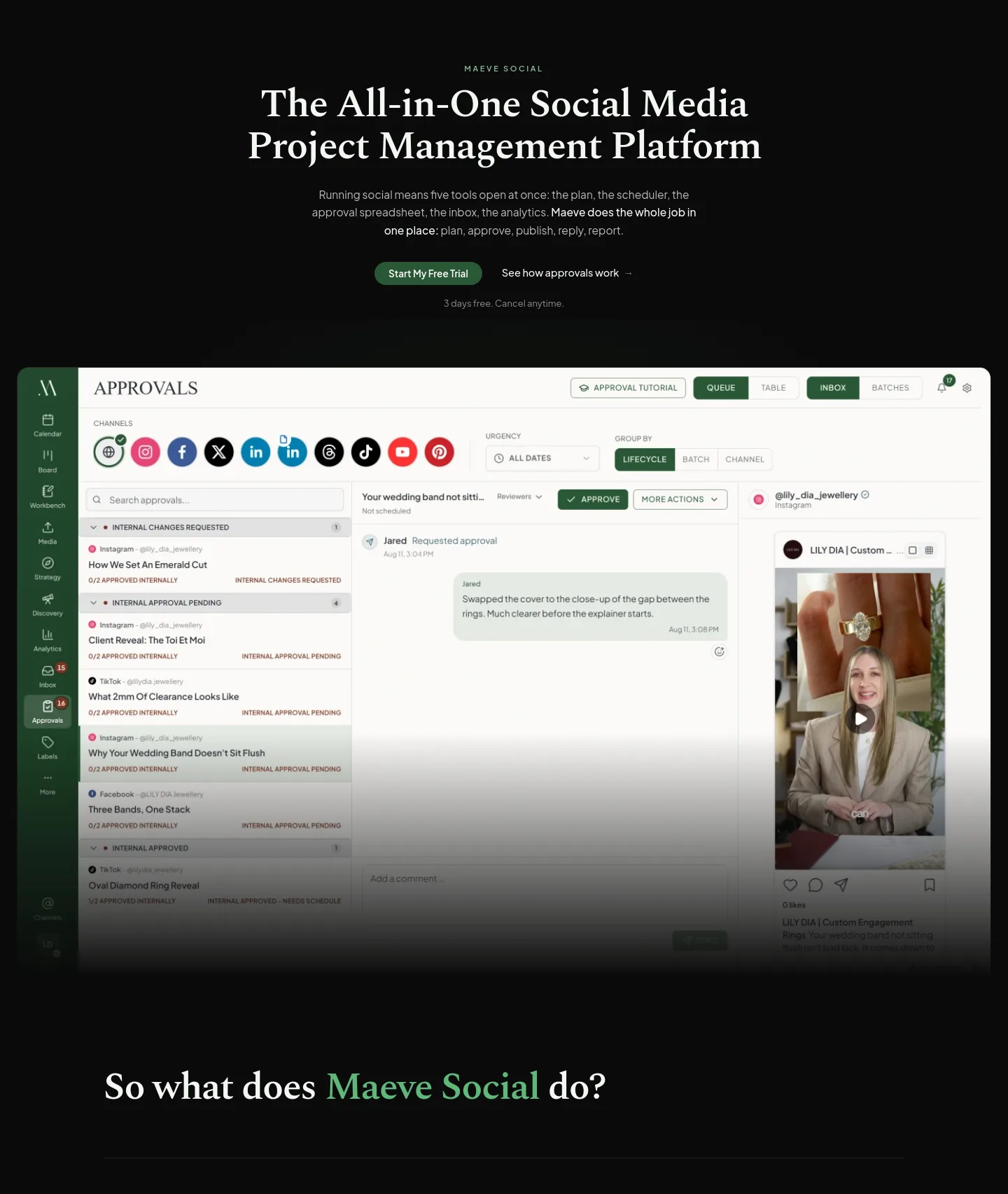
Task: Collapse Internal Approved group
Action: pyautogui.click(x=93, y=848)
